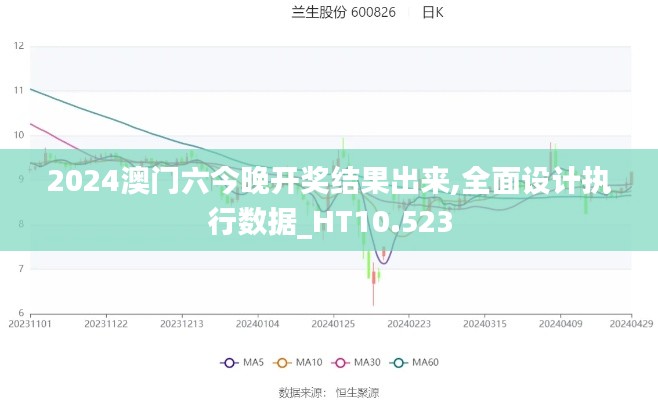
Task: Click the MA60 line start near 11
Action: coord(32,90)
